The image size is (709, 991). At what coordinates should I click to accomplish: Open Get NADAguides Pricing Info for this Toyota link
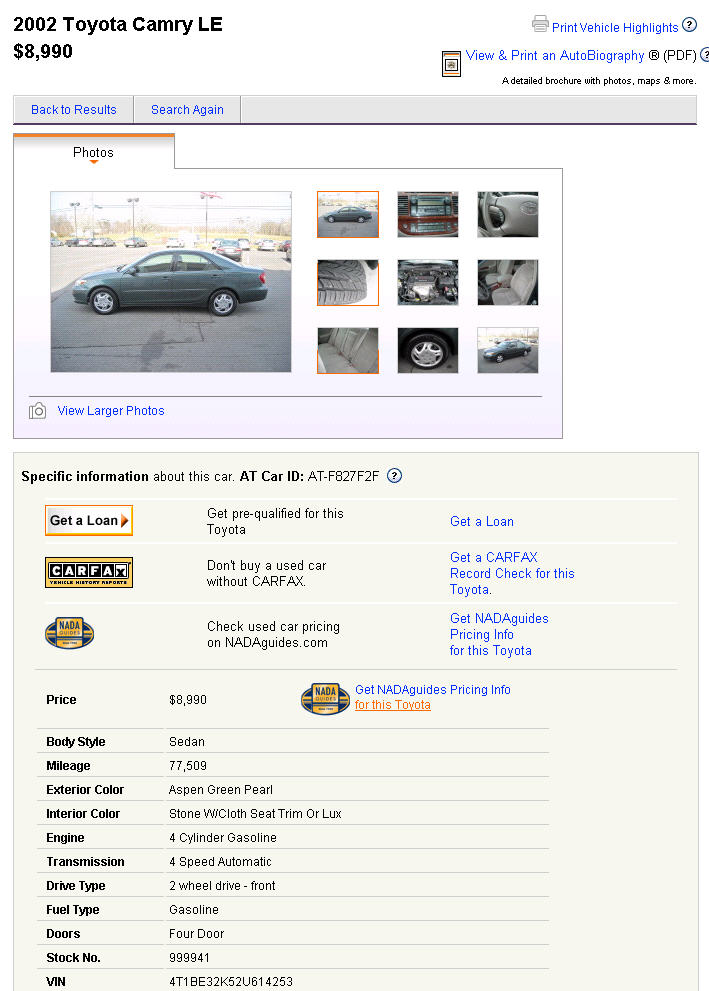click(x=499, y=635)
